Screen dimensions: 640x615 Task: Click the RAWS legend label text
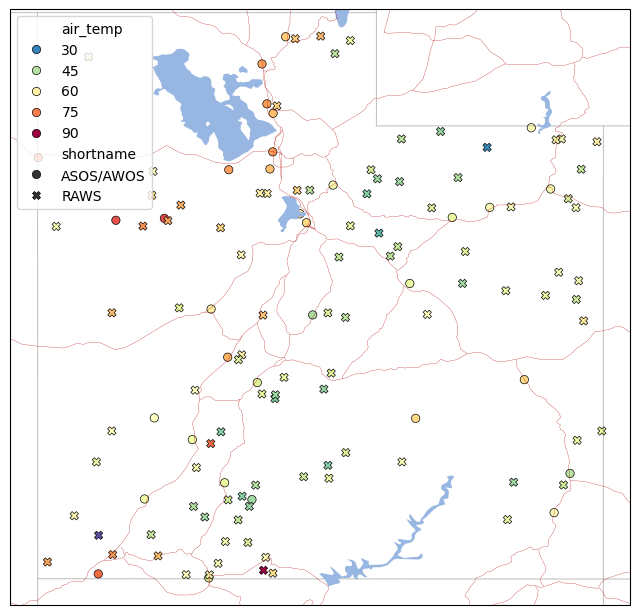(81, 196)
